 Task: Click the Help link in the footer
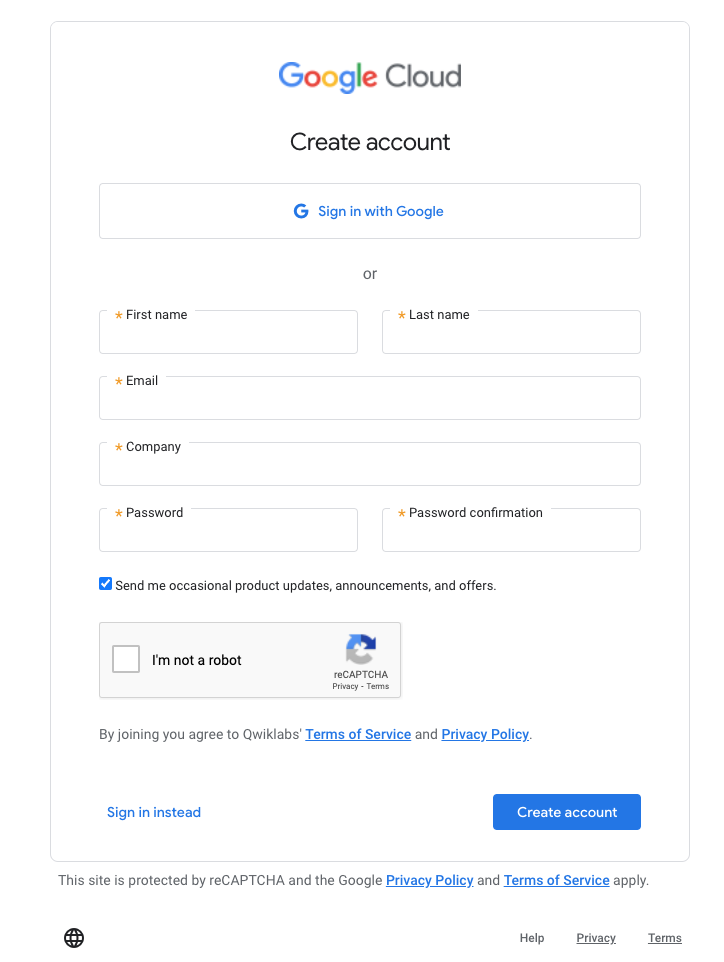531,937
